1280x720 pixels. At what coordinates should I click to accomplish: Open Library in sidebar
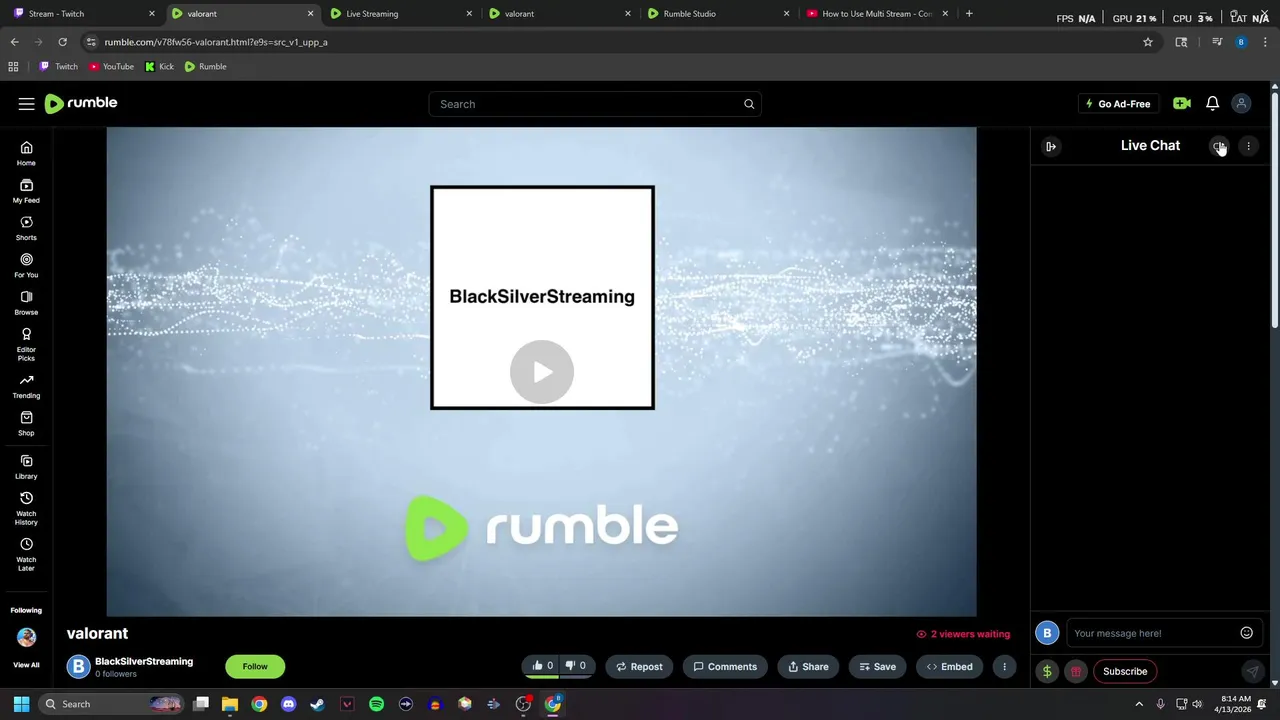26,466
